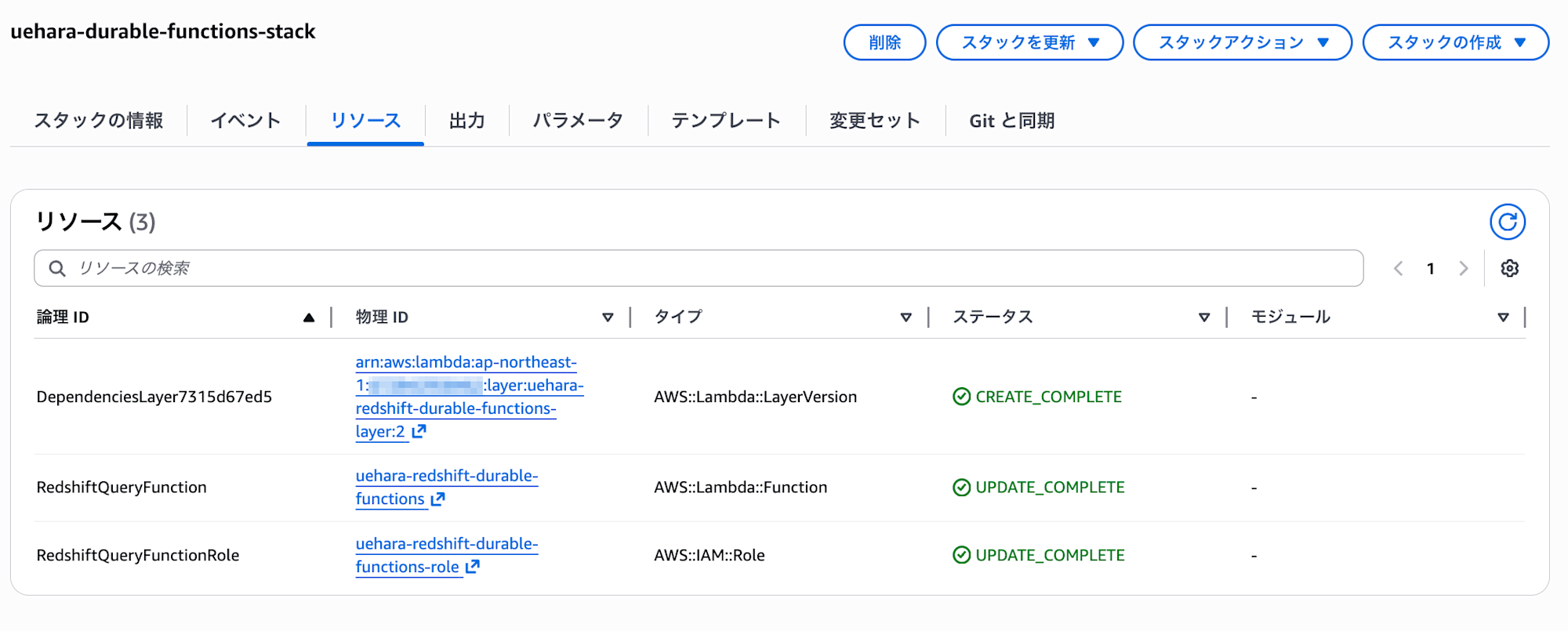Click the 削除 button
This screenshot has height=631, width=1568.
click(884, 42)
